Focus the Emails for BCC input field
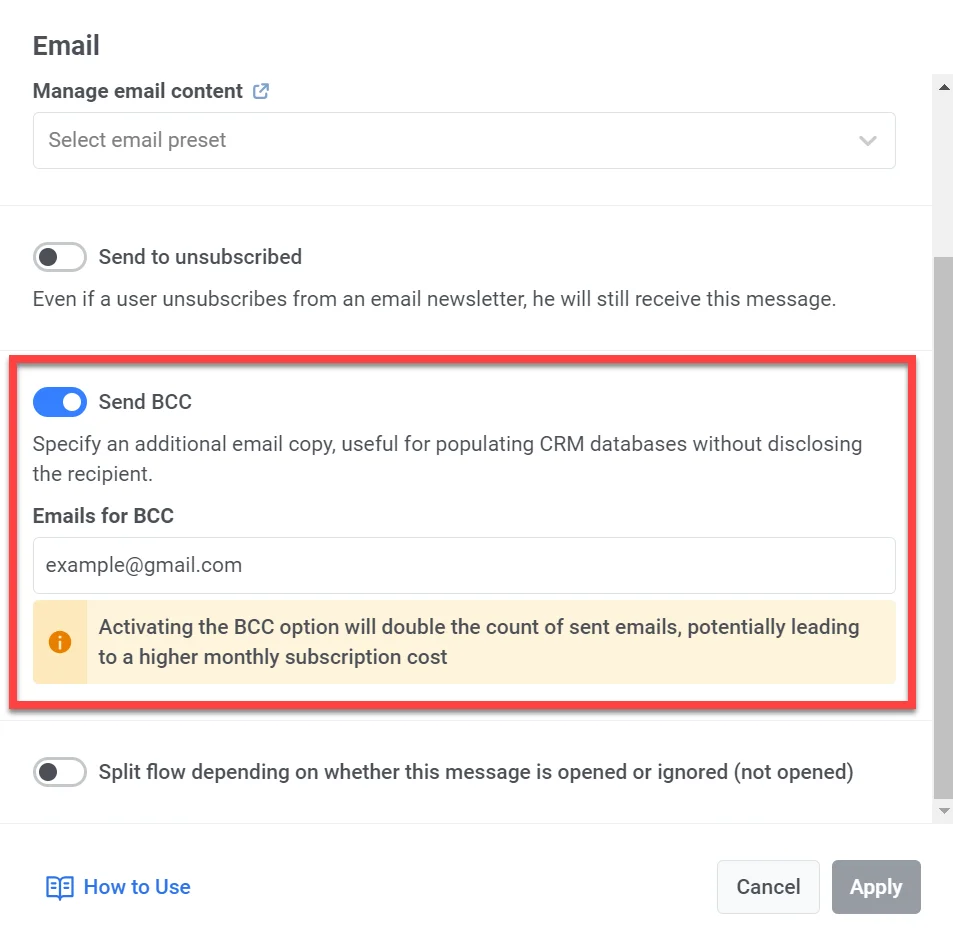The image size is (953, 942). tap(464, 566)
